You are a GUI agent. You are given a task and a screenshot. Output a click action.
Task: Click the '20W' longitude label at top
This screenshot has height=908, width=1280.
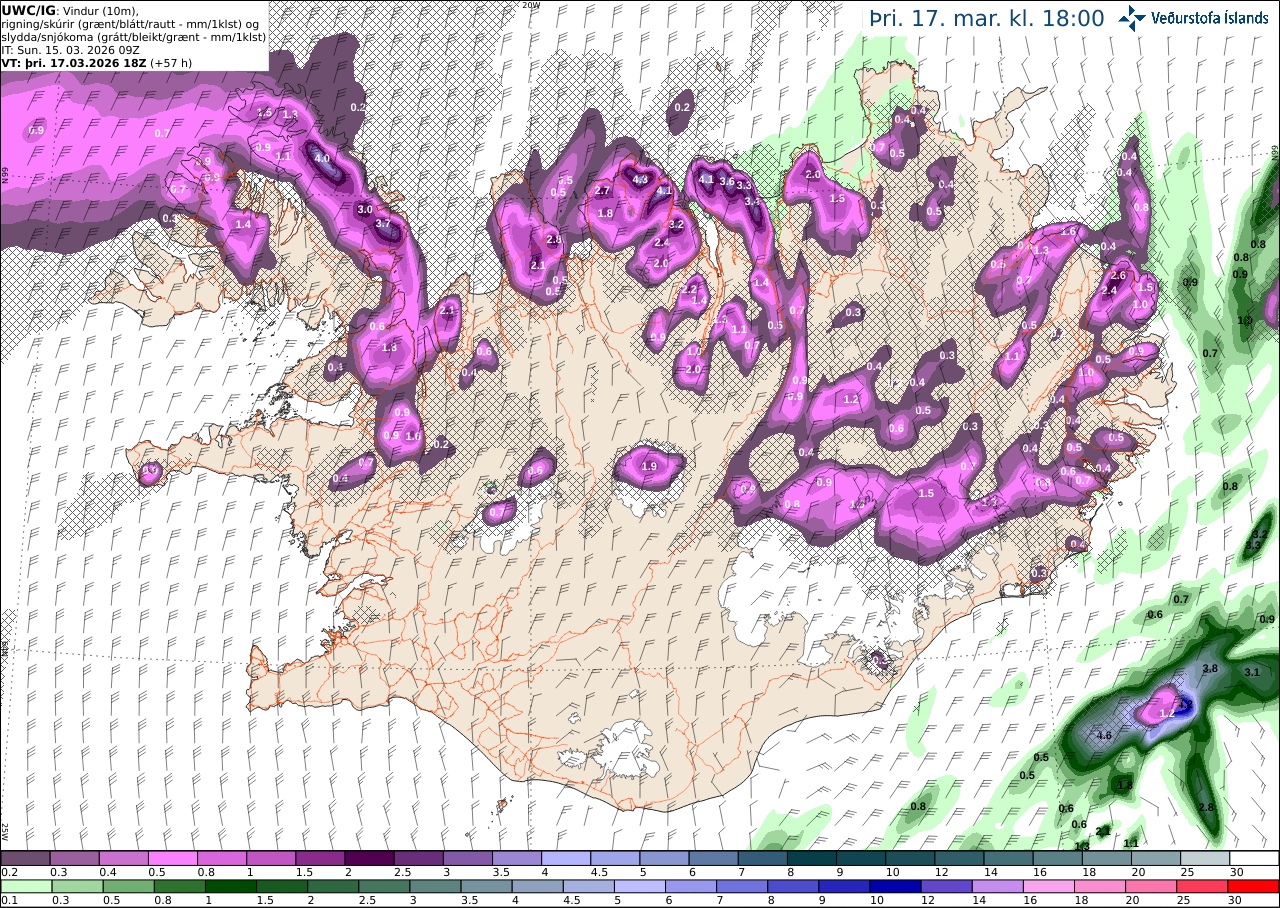(531, 5)
